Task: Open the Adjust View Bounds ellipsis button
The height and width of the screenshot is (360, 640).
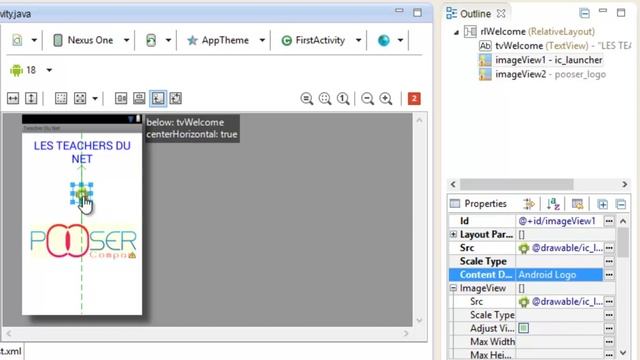Action: pyautogui.click(x=609, y=328)
